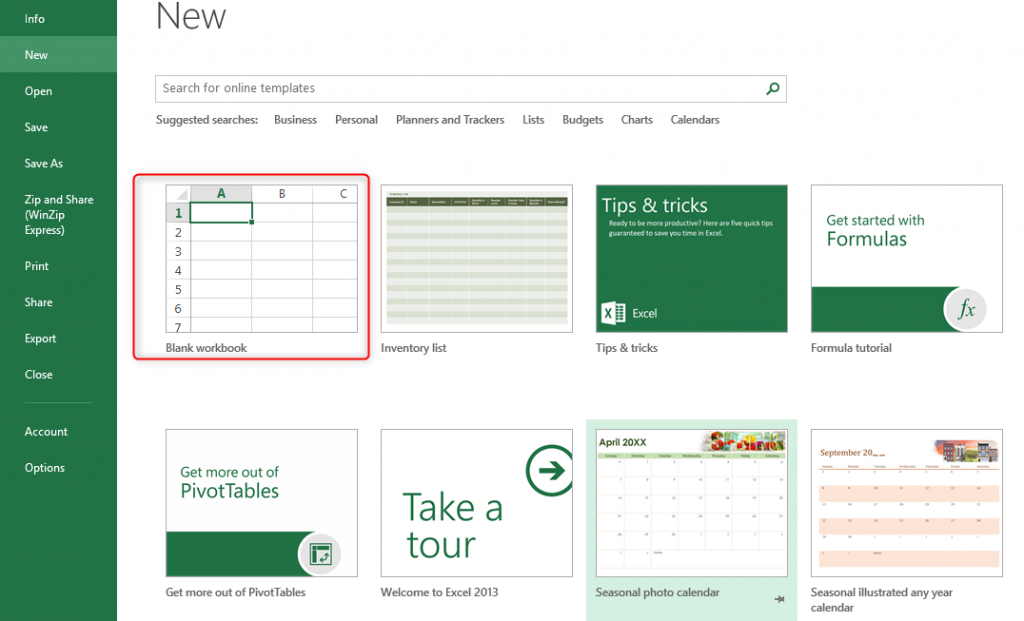Image resolution: width=1024 pixels, height=621 pixels.
Task: Click the PivotTable badge on PivotTables tile
Action: click(x=321, y=554)
